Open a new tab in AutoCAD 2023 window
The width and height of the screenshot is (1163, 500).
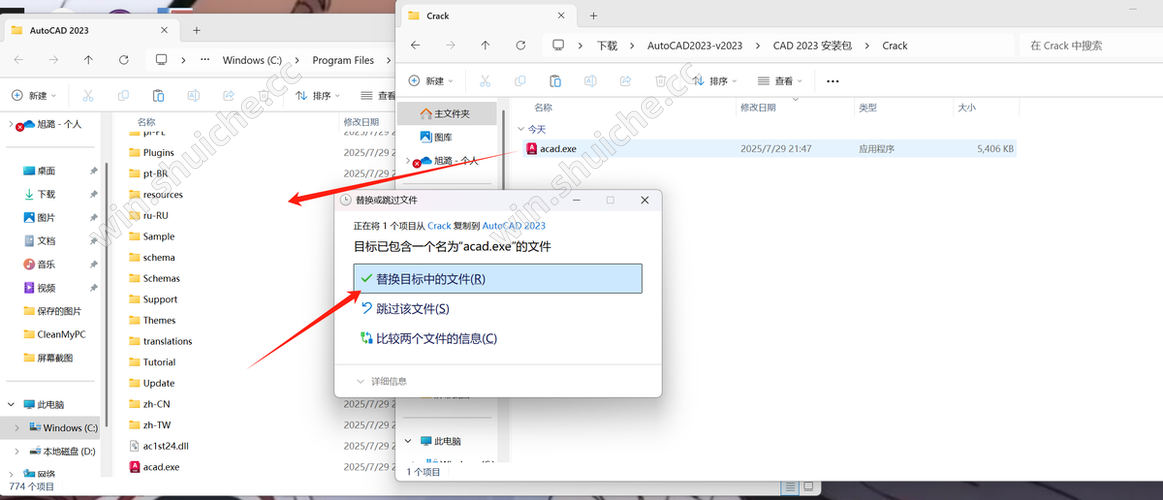[x=197, y=30]
